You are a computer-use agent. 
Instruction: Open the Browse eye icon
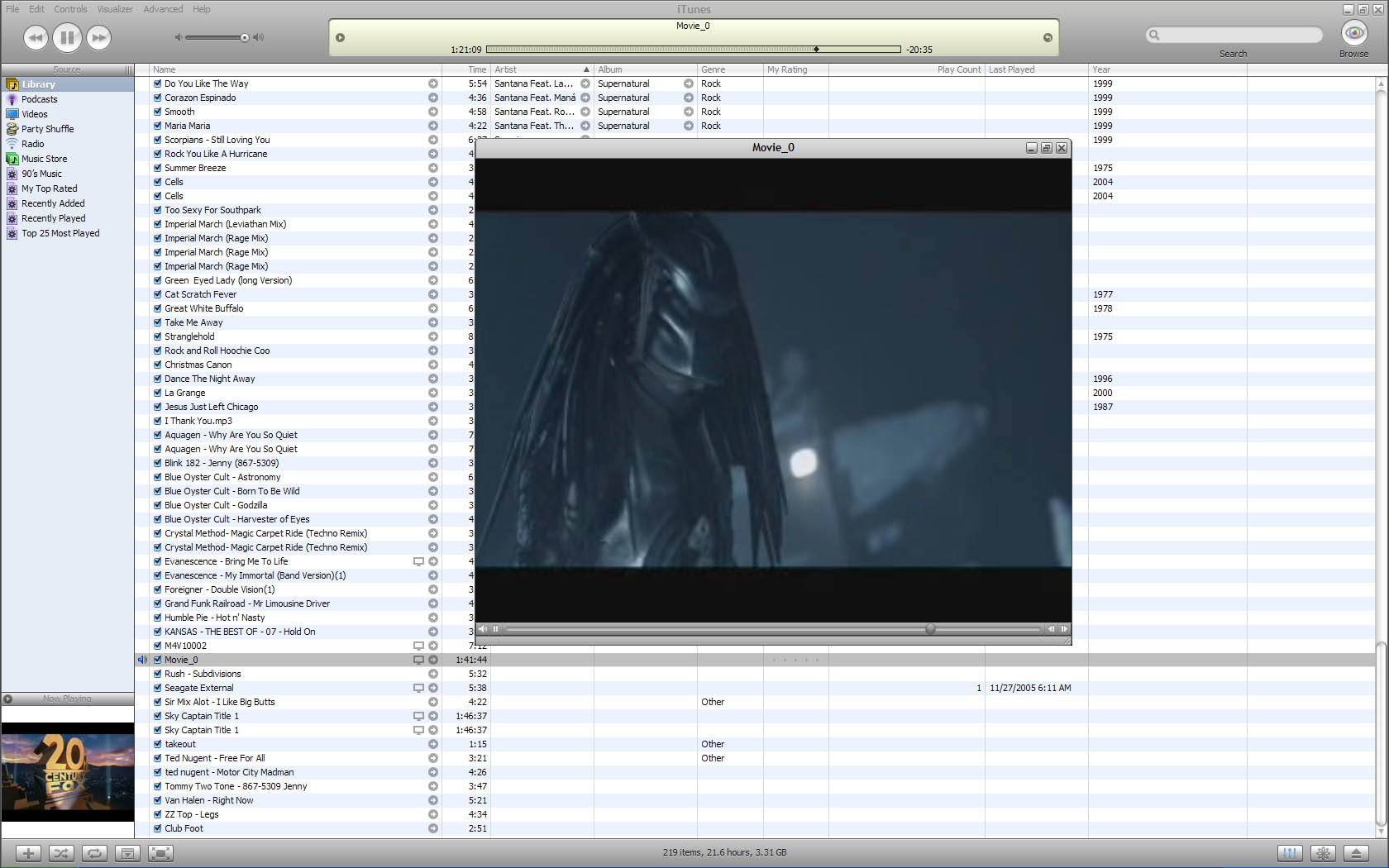click(x=1353, y=33)
